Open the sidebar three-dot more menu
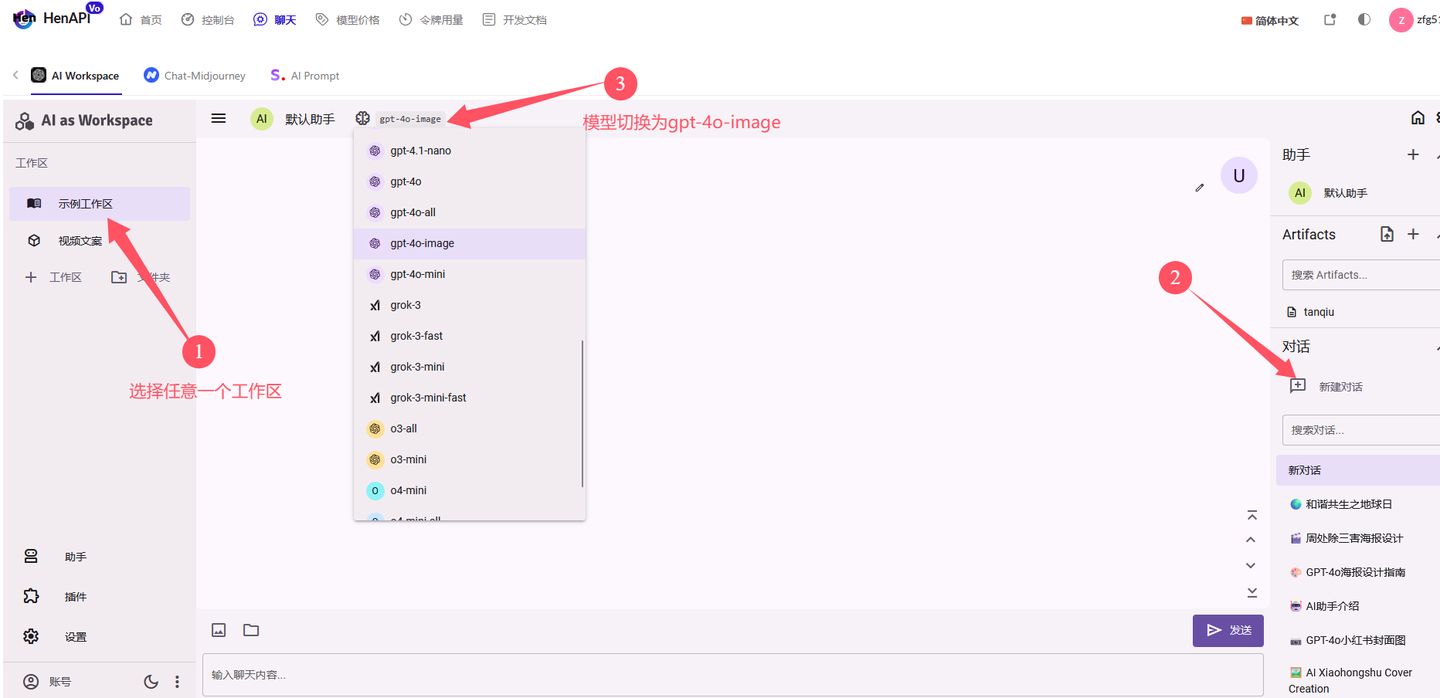The width and height of the screenshot is (1440, 698). [x=177, y=682]
